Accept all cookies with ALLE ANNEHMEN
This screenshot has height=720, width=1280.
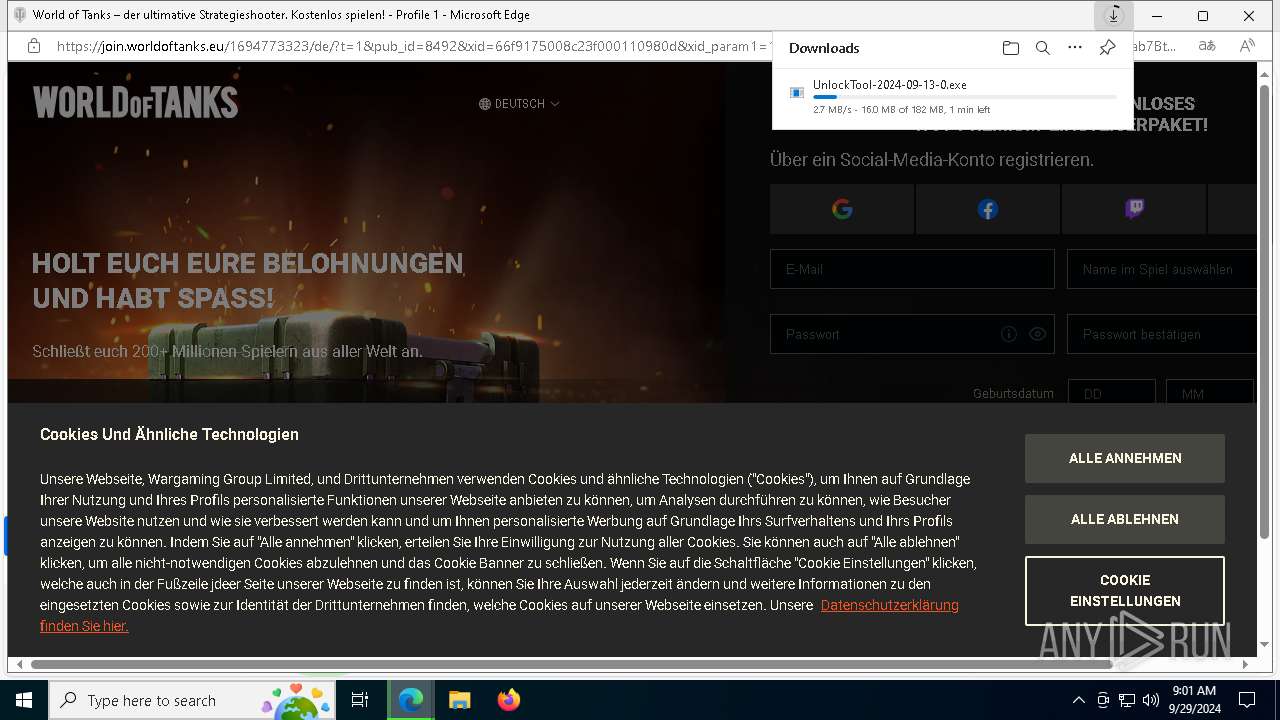(x=1125, y=458)
